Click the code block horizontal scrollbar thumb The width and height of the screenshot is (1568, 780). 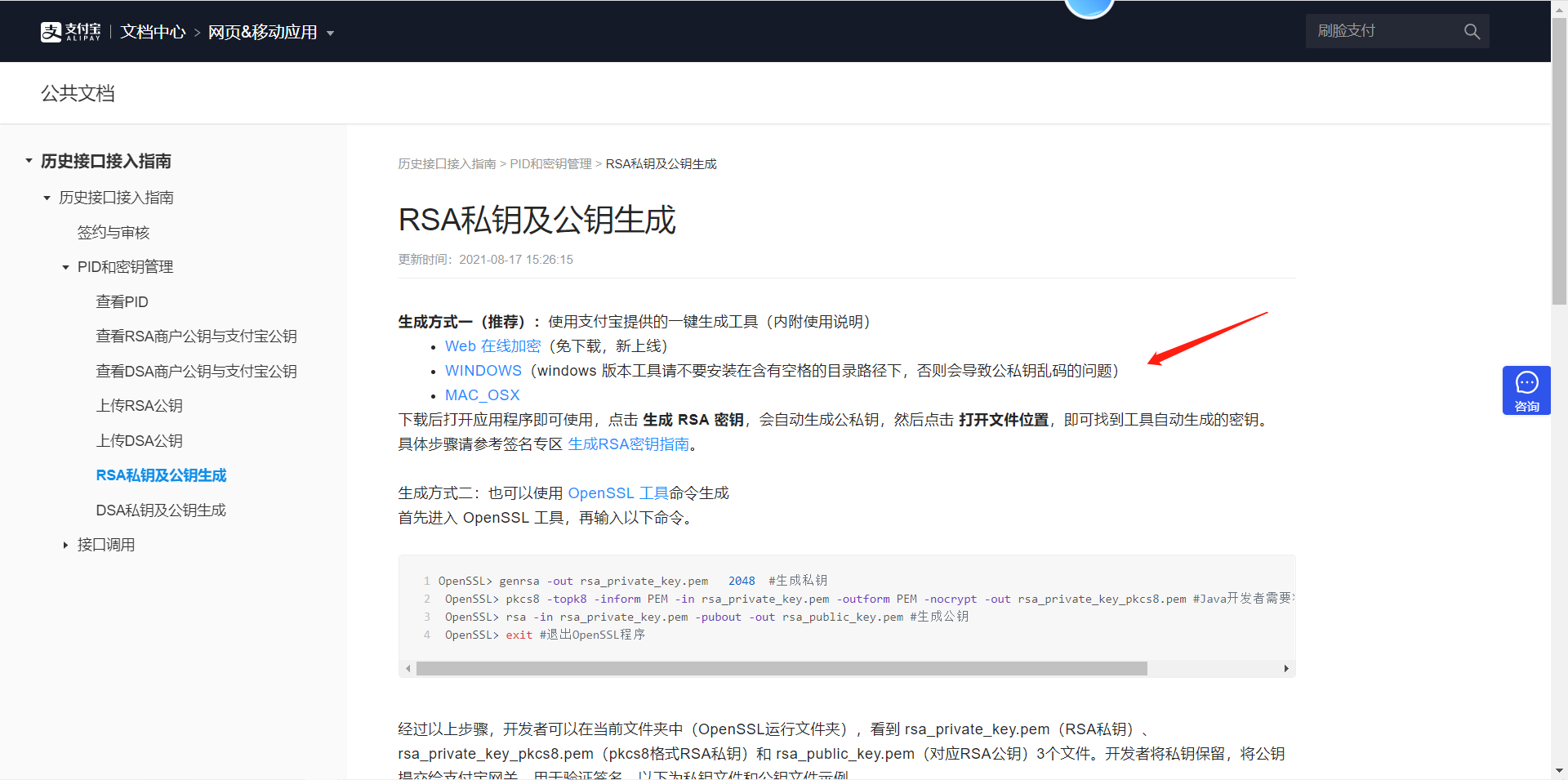pyautogui.click(x=782, y=669)
